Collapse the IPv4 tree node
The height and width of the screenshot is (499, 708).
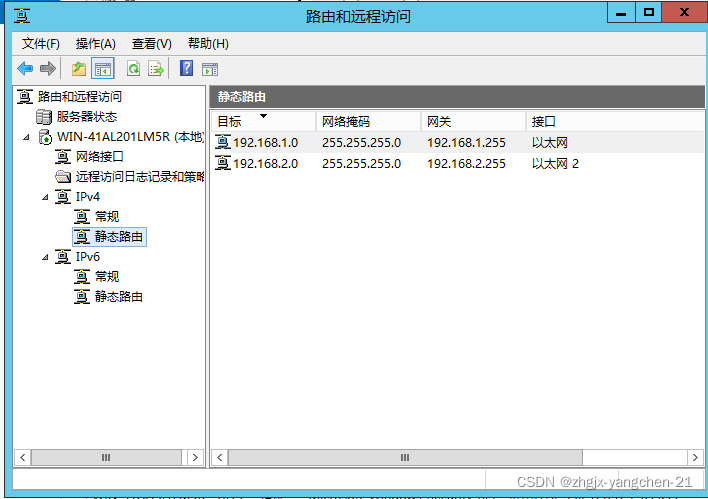45,197
